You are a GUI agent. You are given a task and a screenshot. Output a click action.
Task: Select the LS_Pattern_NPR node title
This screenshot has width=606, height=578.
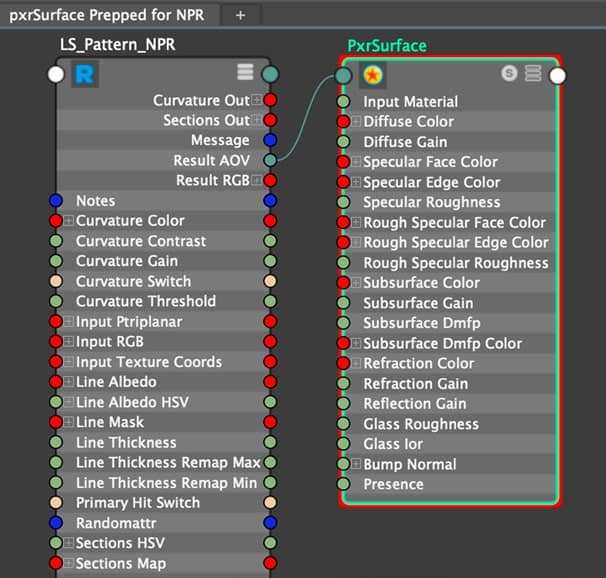coord(117,45)
